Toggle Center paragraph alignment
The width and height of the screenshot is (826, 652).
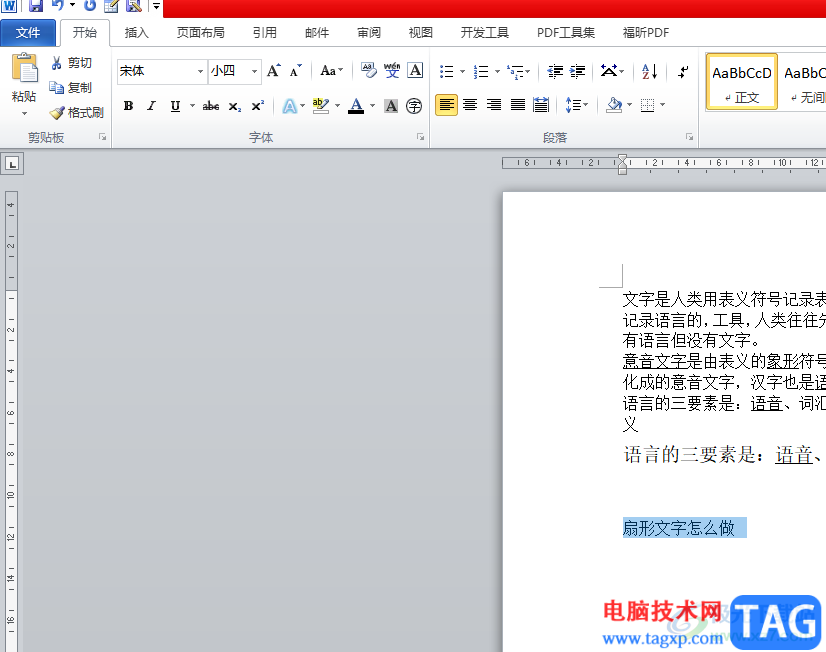click(470, 105)
